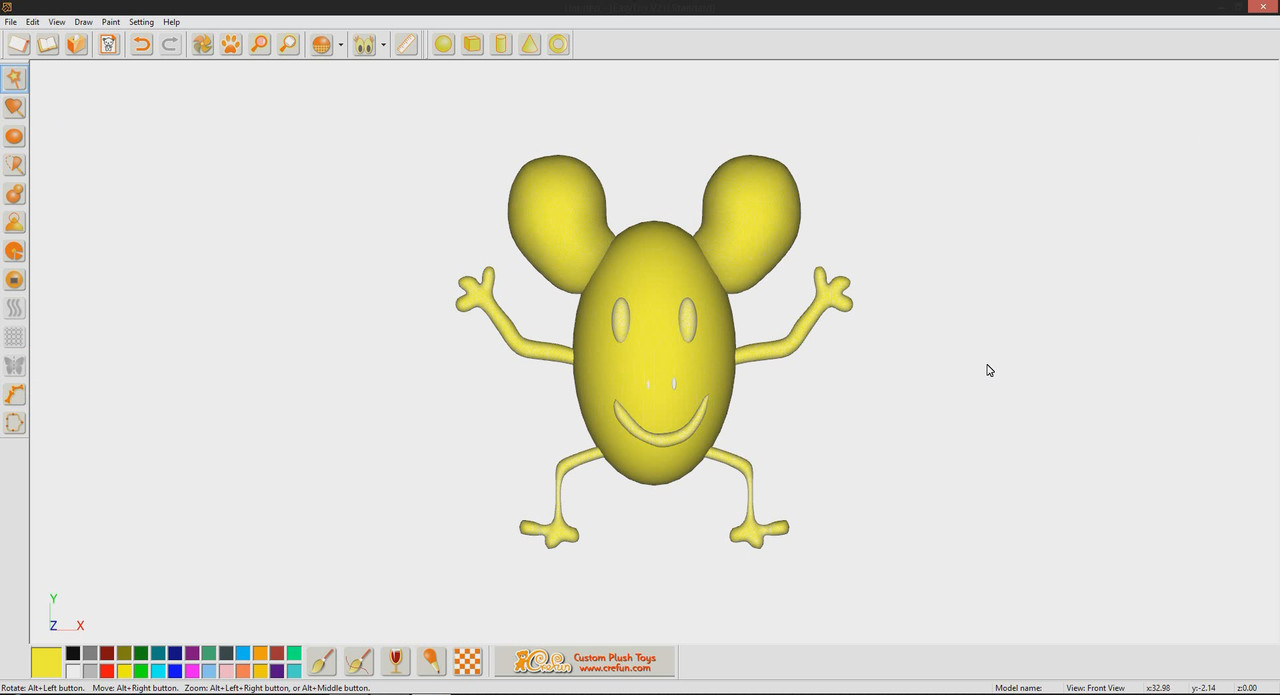Select the dotted loop selection tool
The width and height of the screenshot is (1280, 695).
[15, 423]
